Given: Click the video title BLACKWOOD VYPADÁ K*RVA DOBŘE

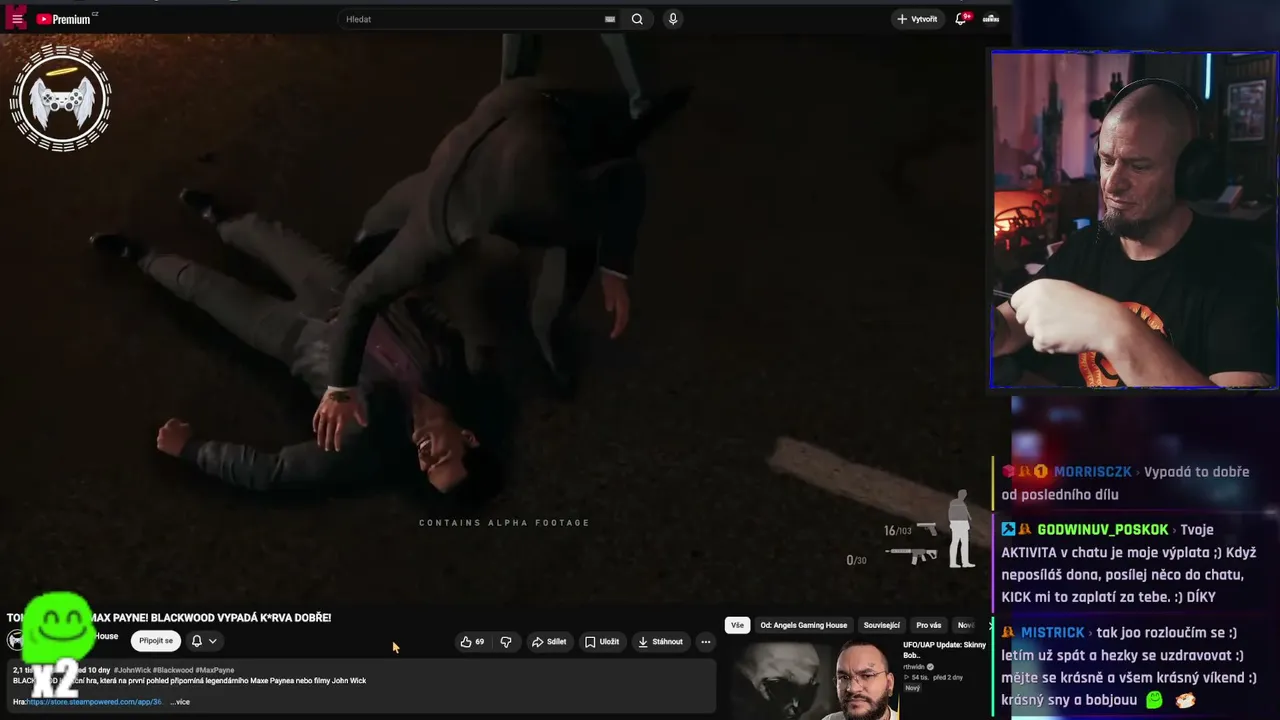Looking at the screenshot, I should (169, 618).
